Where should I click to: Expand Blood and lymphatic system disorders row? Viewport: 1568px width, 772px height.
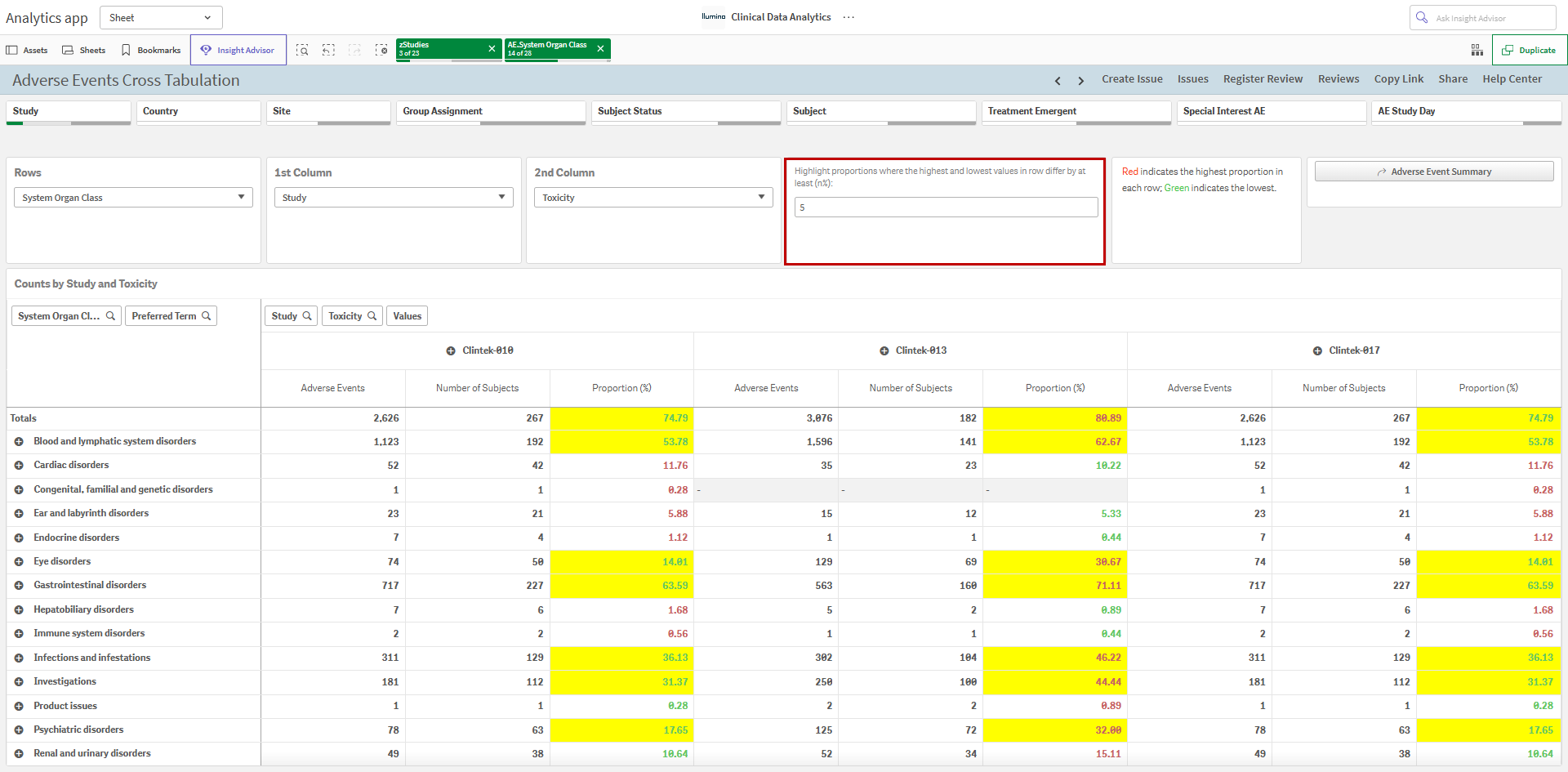click(x=19, y=442)
